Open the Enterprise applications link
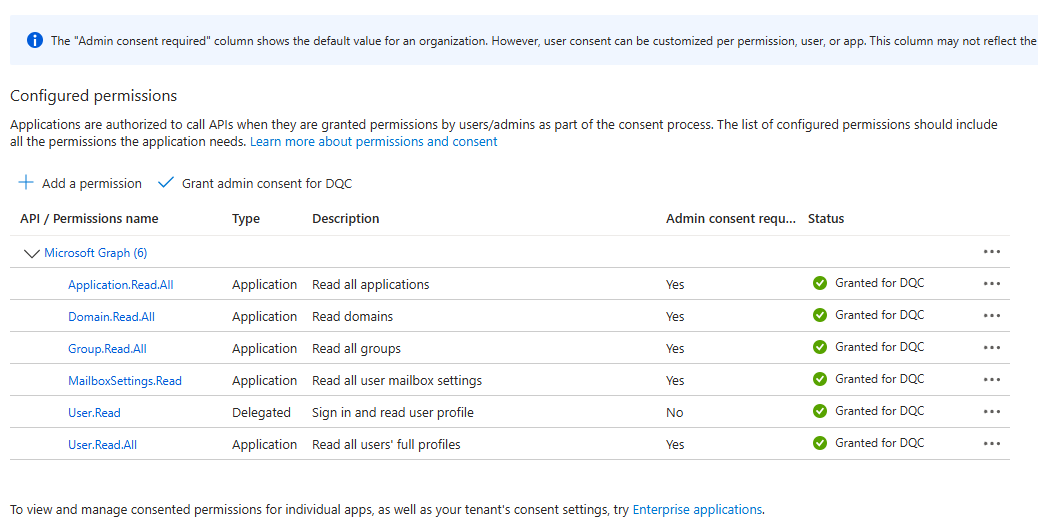 pyautogui.click(x=697, y=510)
